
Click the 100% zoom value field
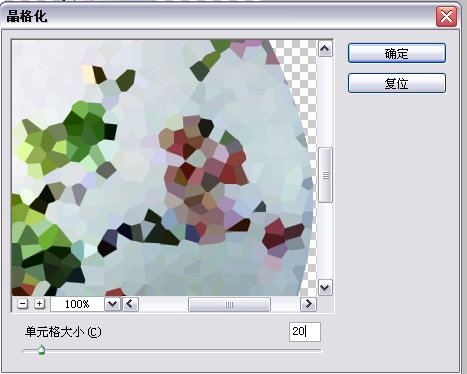coord(78,304)
